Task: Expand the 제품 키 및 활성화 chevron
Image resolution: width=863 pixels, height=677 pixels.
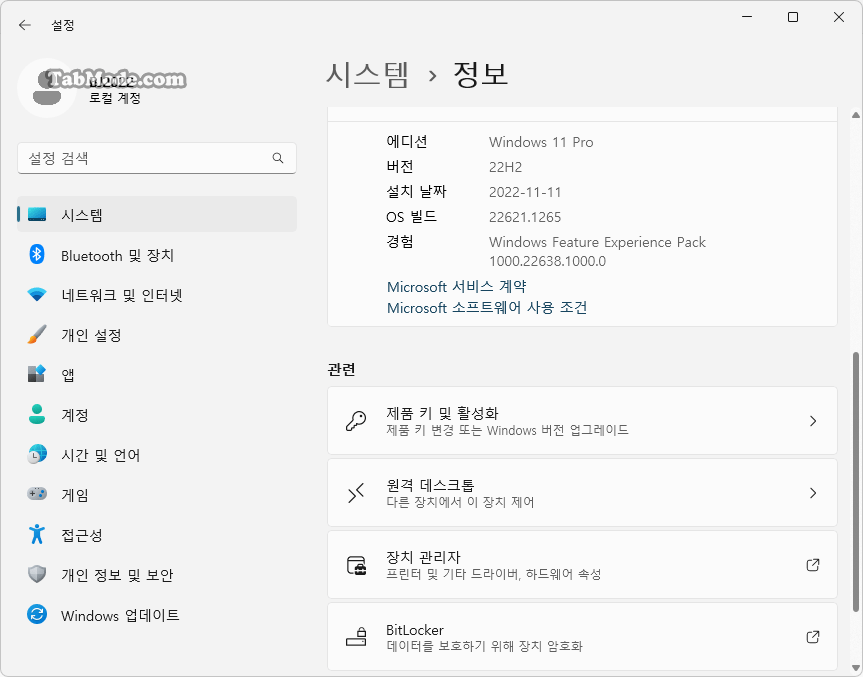Action: point(813,421)
